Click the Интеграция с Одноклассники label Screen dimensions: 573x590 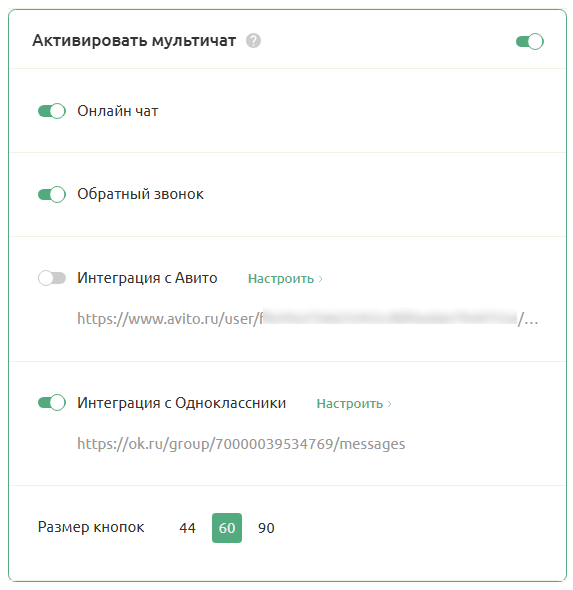[x=182, y=403]
